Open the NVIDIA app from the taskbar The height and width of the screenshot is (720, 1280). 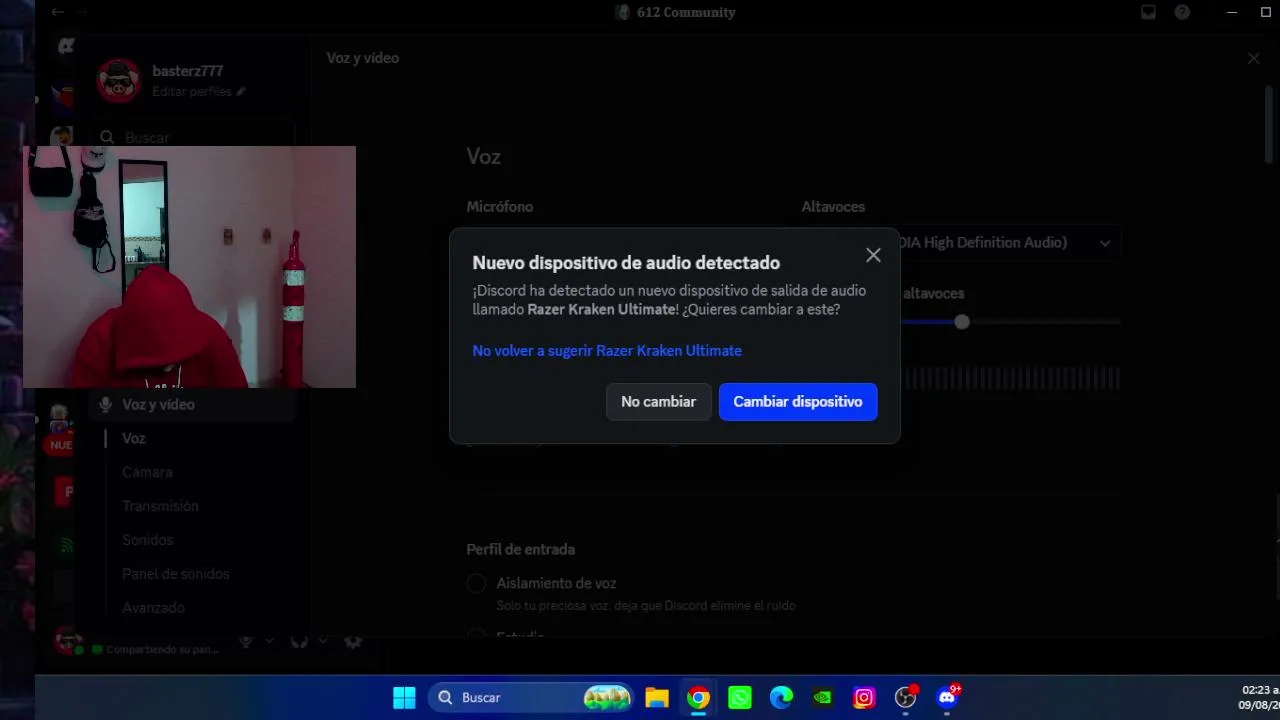[x=823, y=698]
